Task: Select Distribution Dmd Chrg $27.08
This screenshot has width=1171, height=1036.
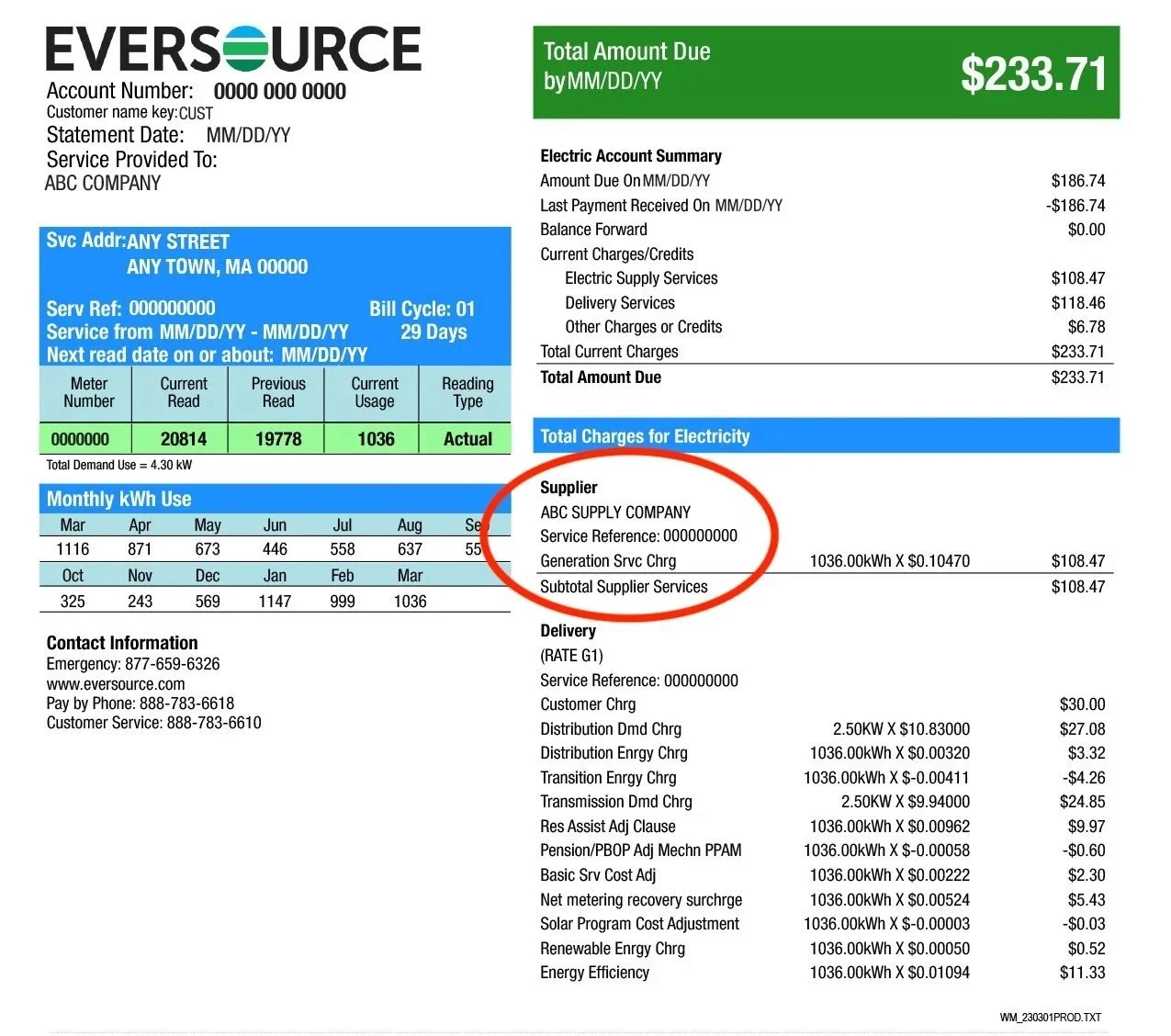Action: 1083,729
